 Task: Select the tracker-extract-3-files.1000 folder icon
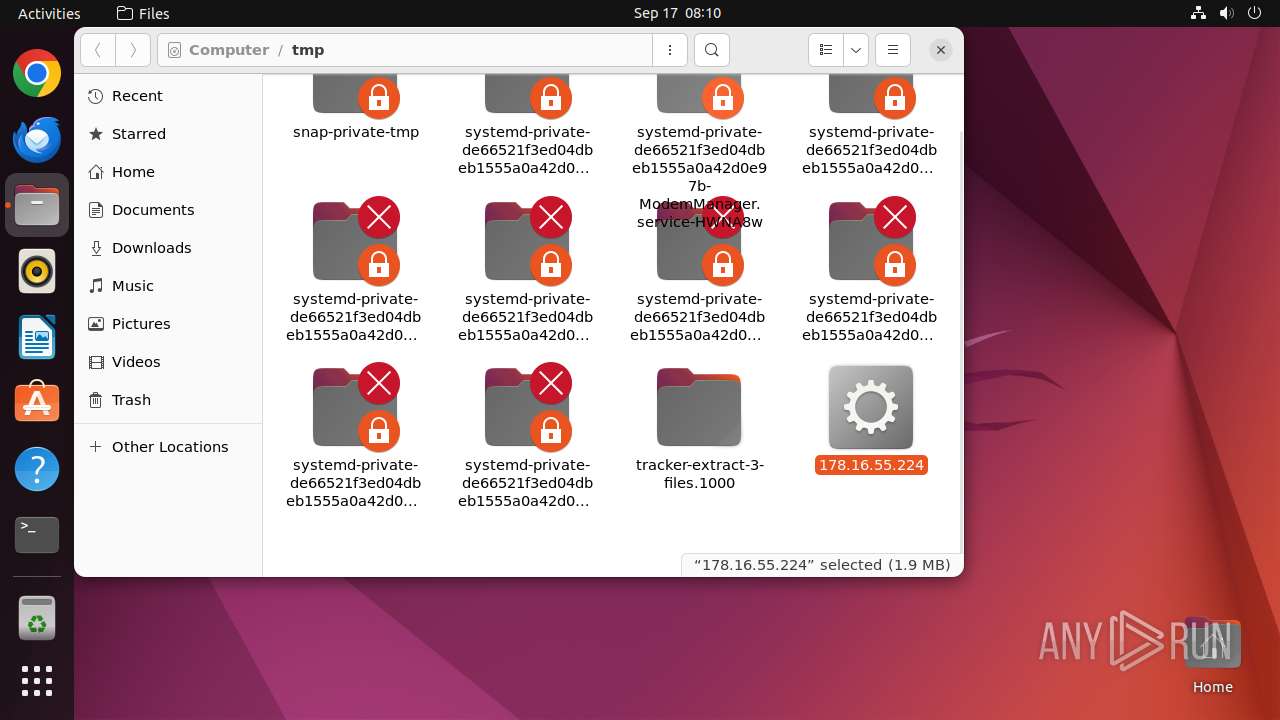699,407
